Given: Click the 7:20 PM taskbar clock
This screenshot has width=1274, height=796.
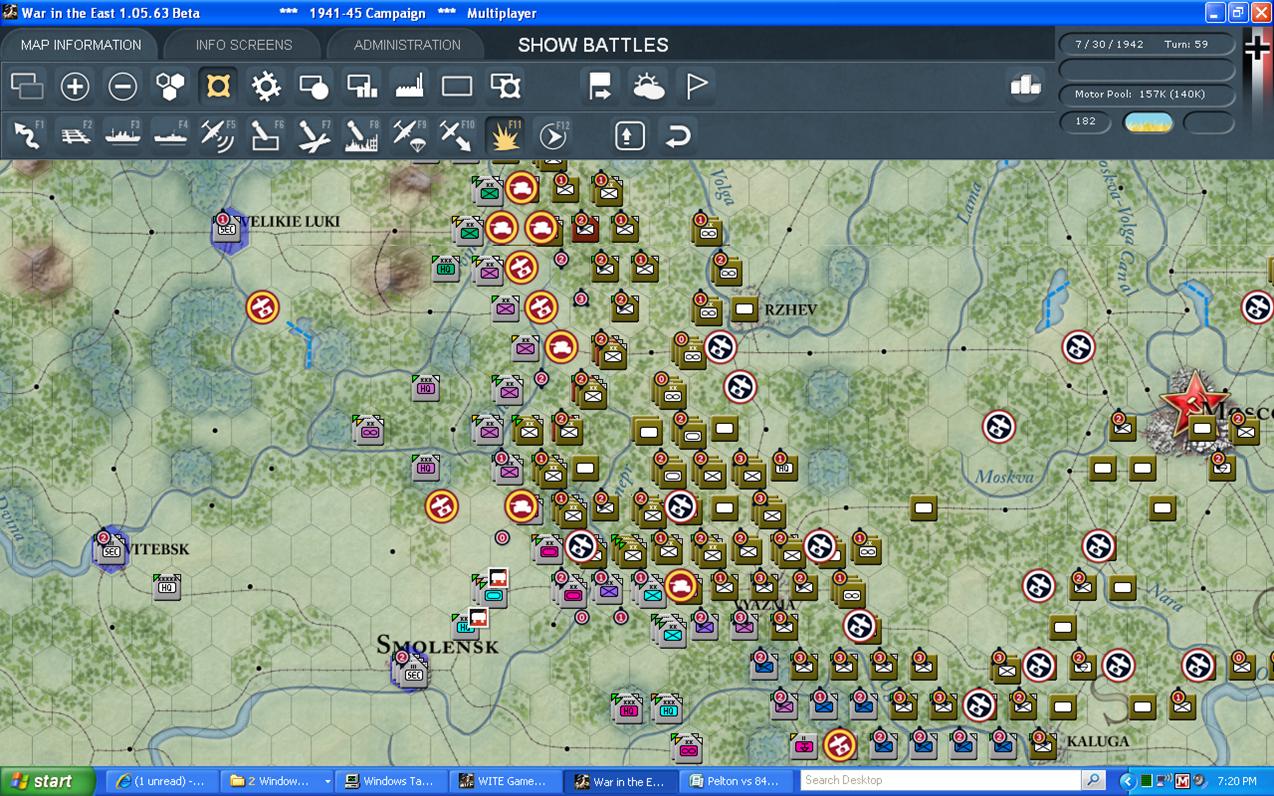Looking at the screenshot, I should click(1237, 781).
